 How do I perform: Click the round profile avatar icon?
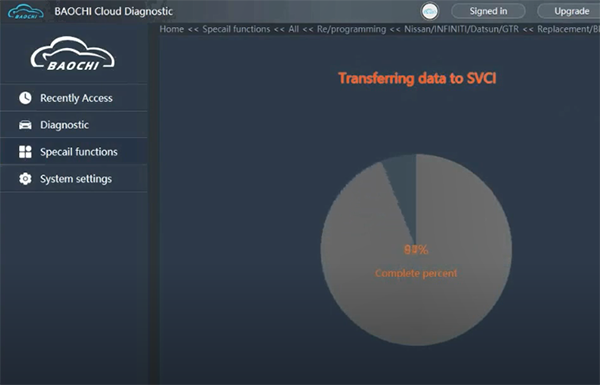(x=430, y=11)
